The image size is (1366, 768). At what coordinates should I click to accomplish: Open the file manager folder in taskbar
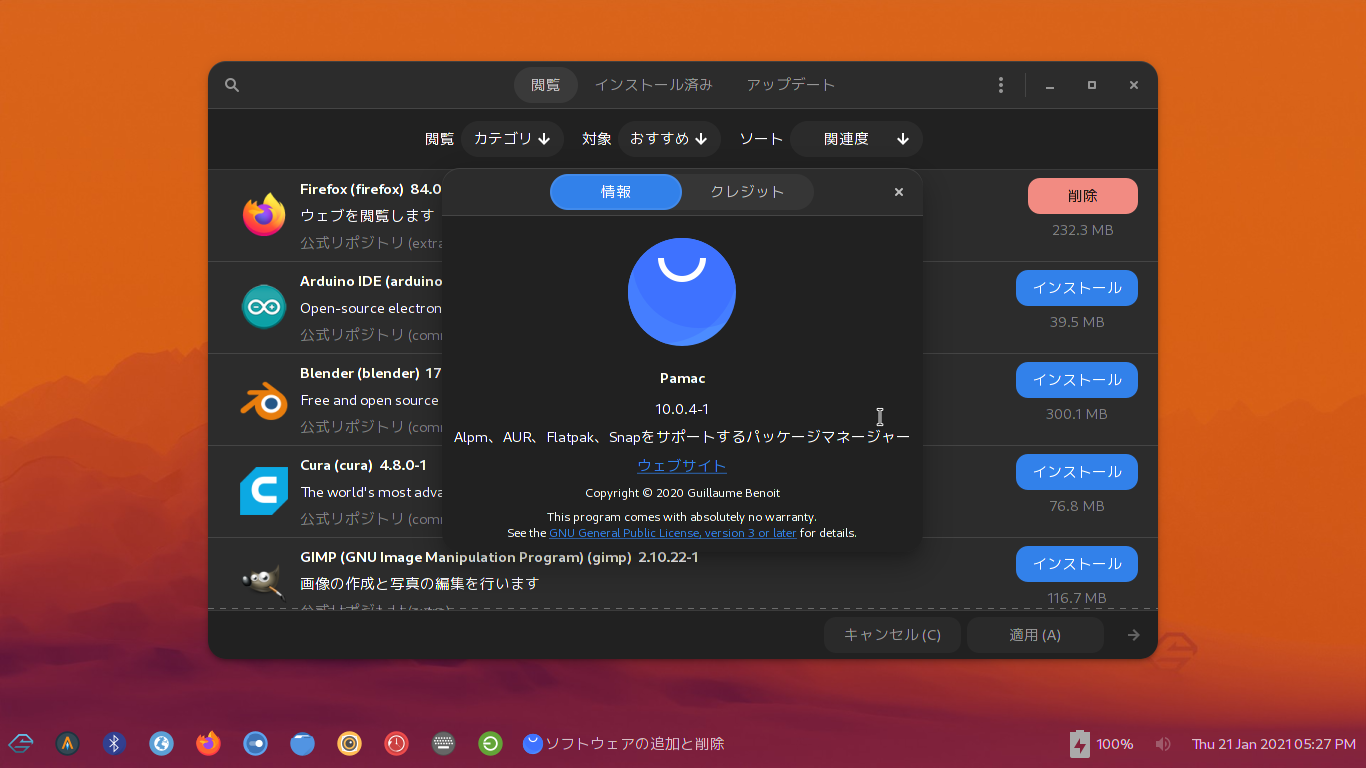302,743
